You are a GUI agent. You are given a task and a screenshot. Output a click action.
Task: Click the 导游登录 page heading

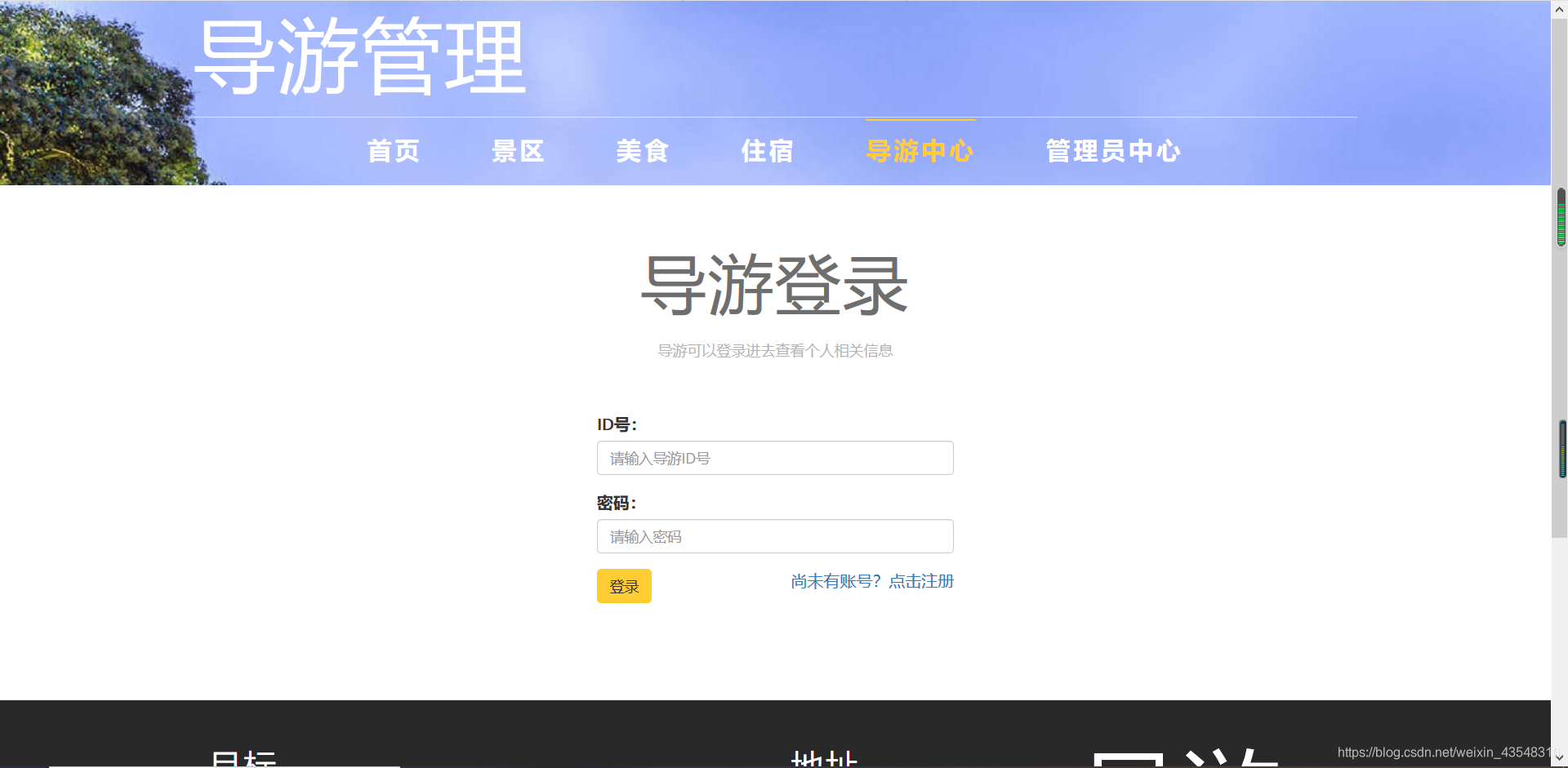pyautogui.click(x=774, y=286)
